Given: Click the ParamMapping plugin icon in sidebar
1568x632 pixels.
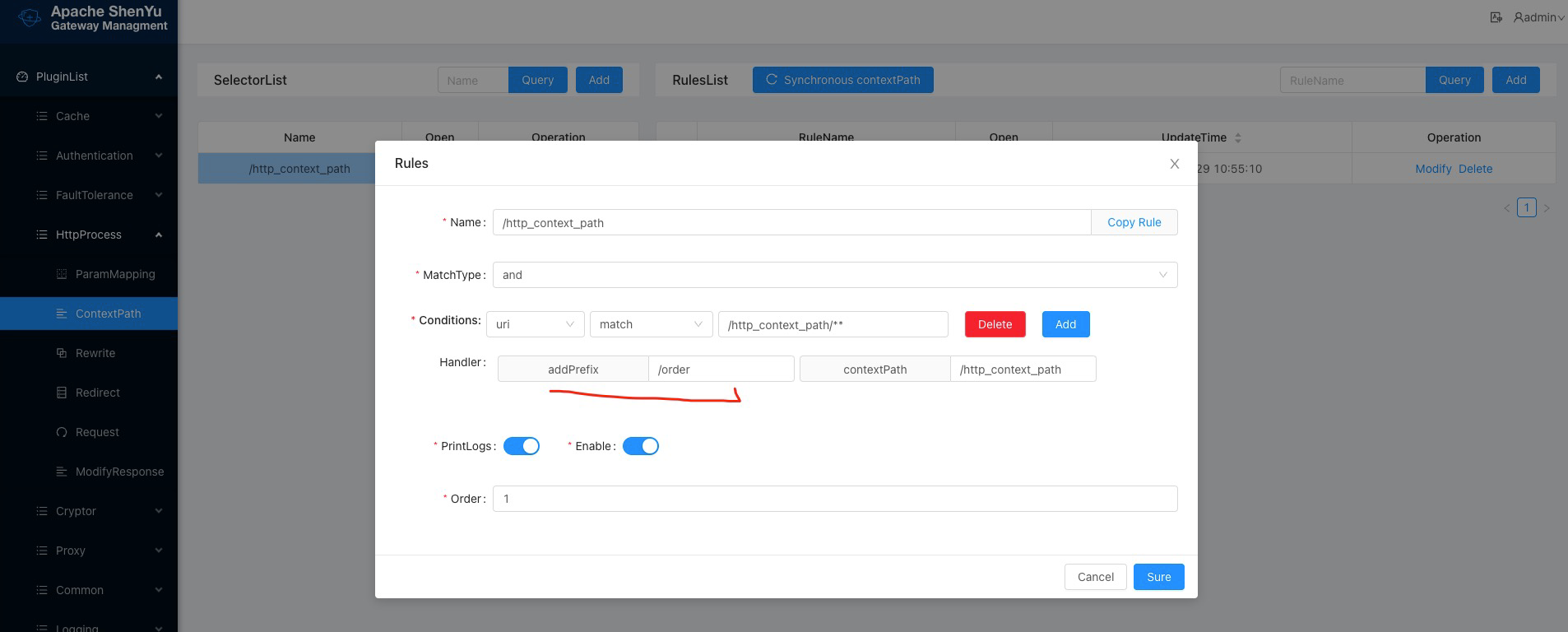Looking at the screenshot, I should (x=62, y=274).
